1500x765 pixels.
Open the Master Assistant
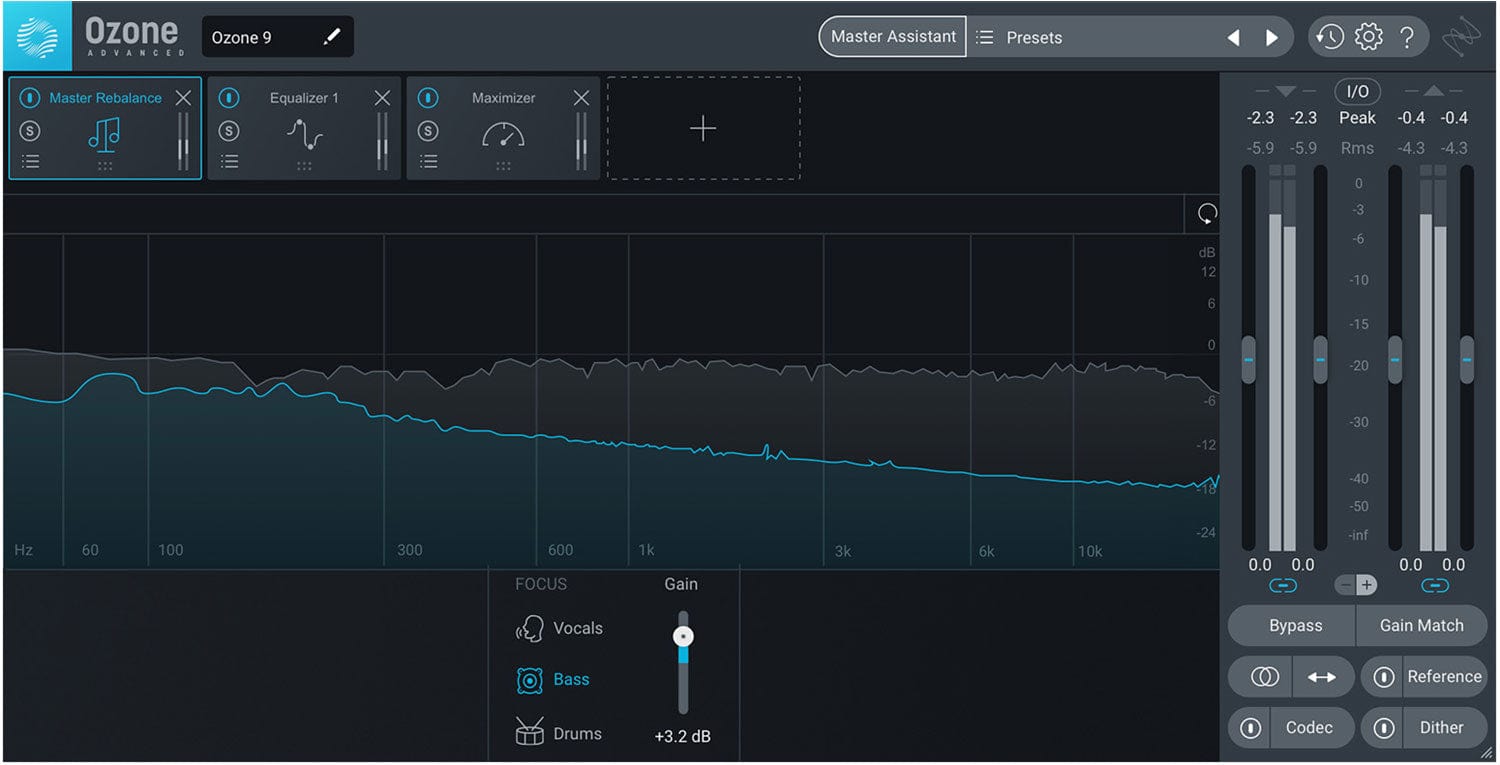893,36
